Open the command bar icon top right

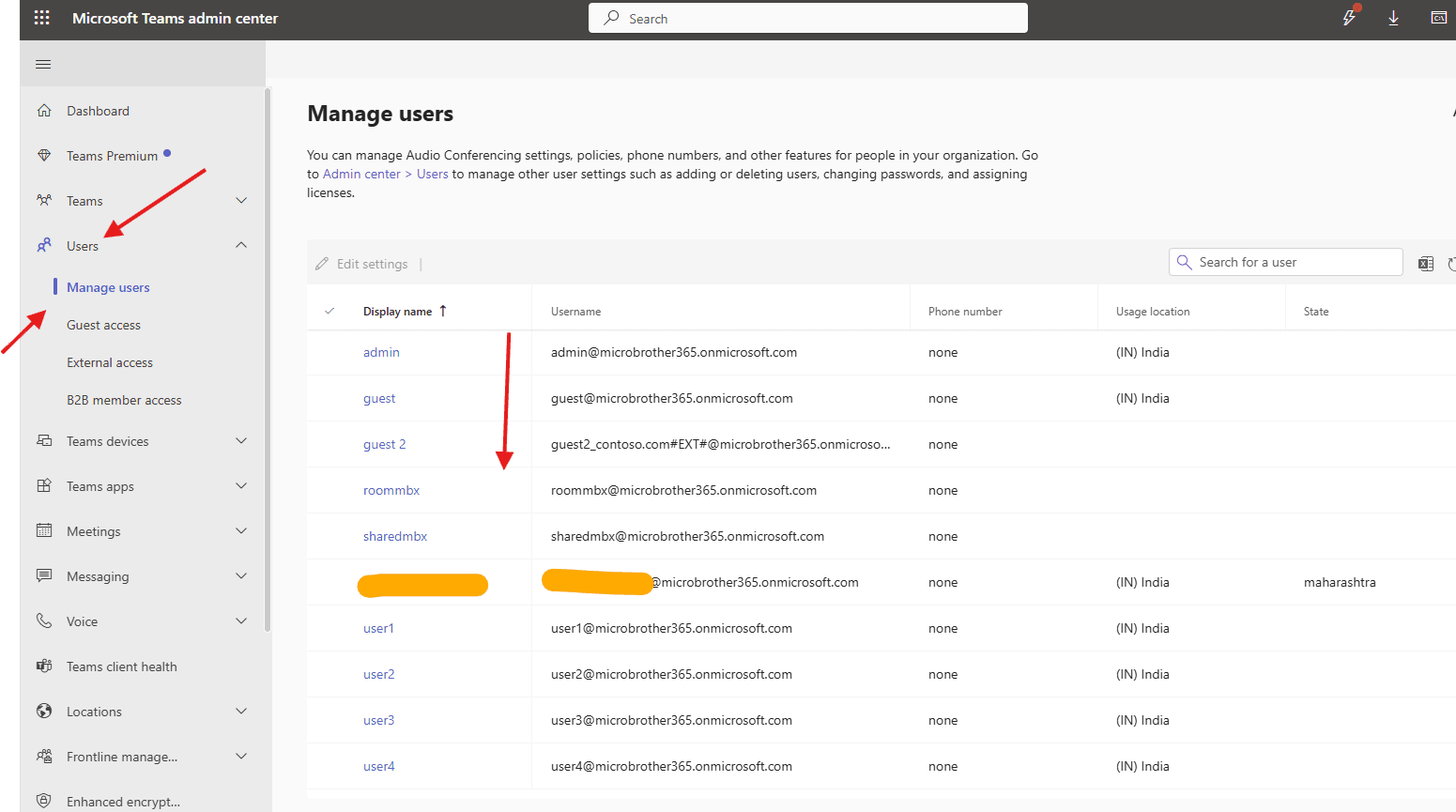pyautogui.click(x=1438, y=17)
